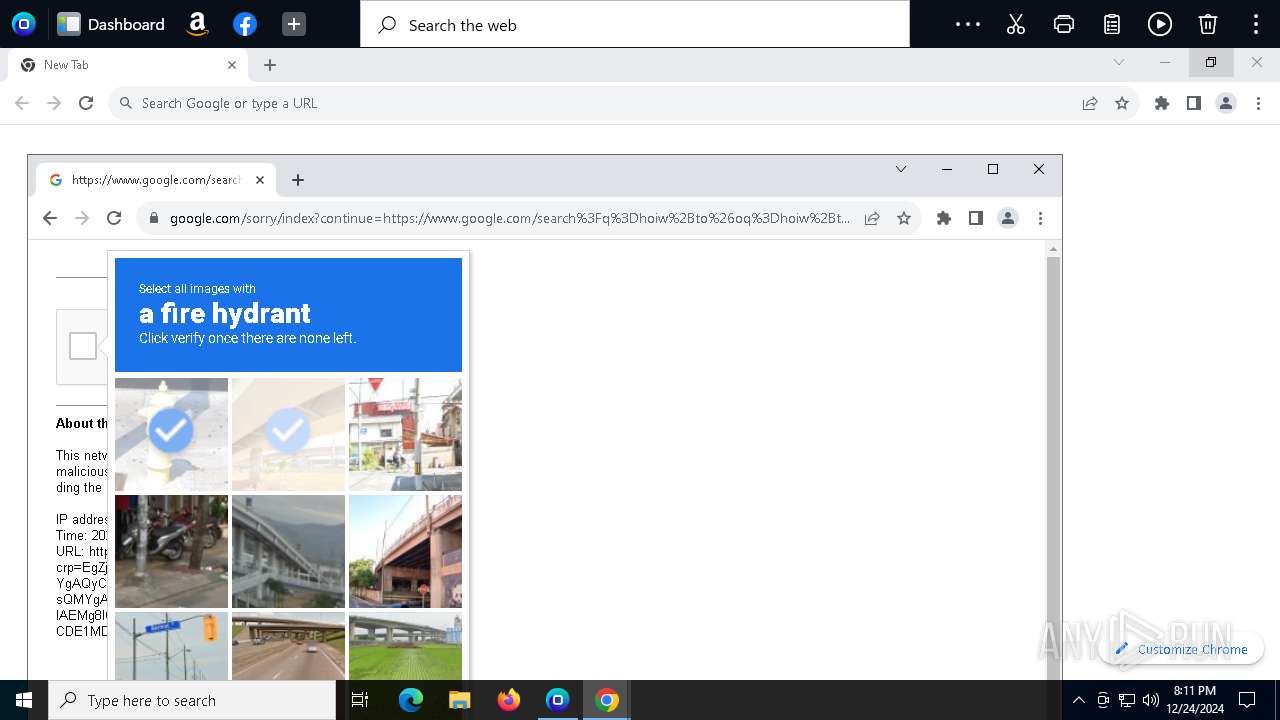Open the clipboard notes icon
This screenshot has height=720, width=1280.
point(1112,24)
